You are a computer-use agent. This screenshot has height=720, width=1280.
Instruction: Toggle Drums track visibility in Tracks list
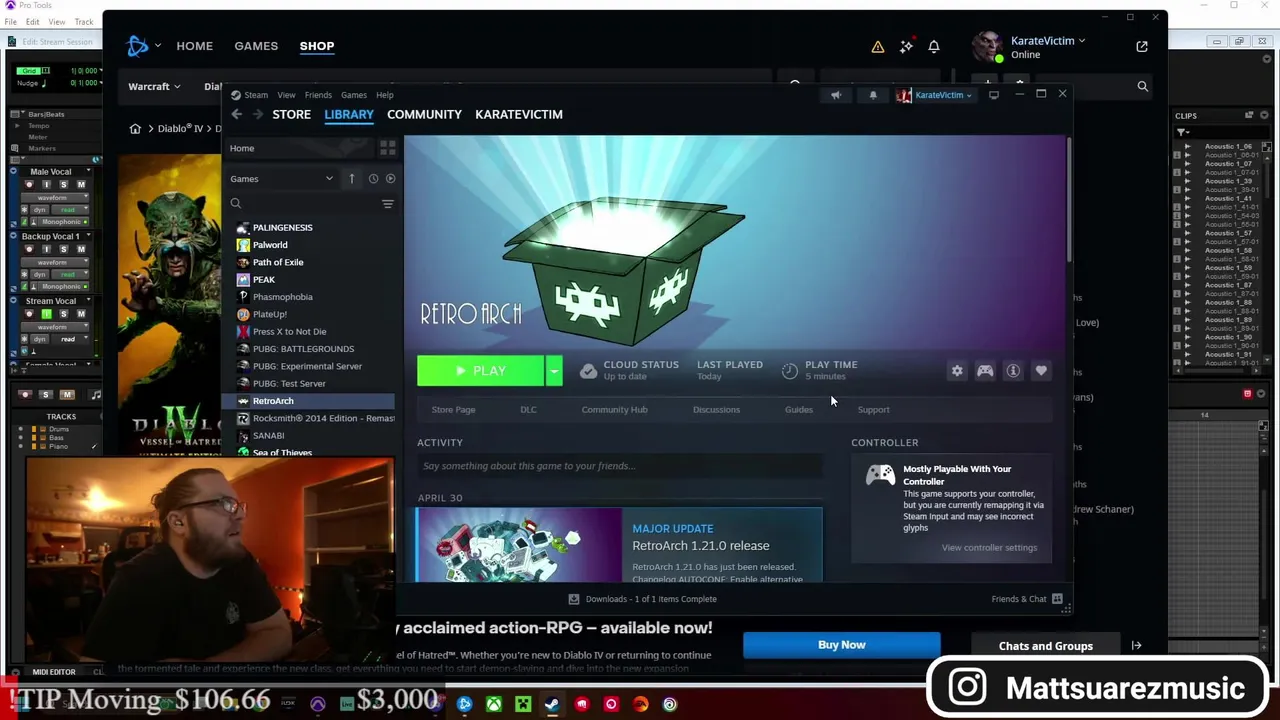click(x=20, y=429)
